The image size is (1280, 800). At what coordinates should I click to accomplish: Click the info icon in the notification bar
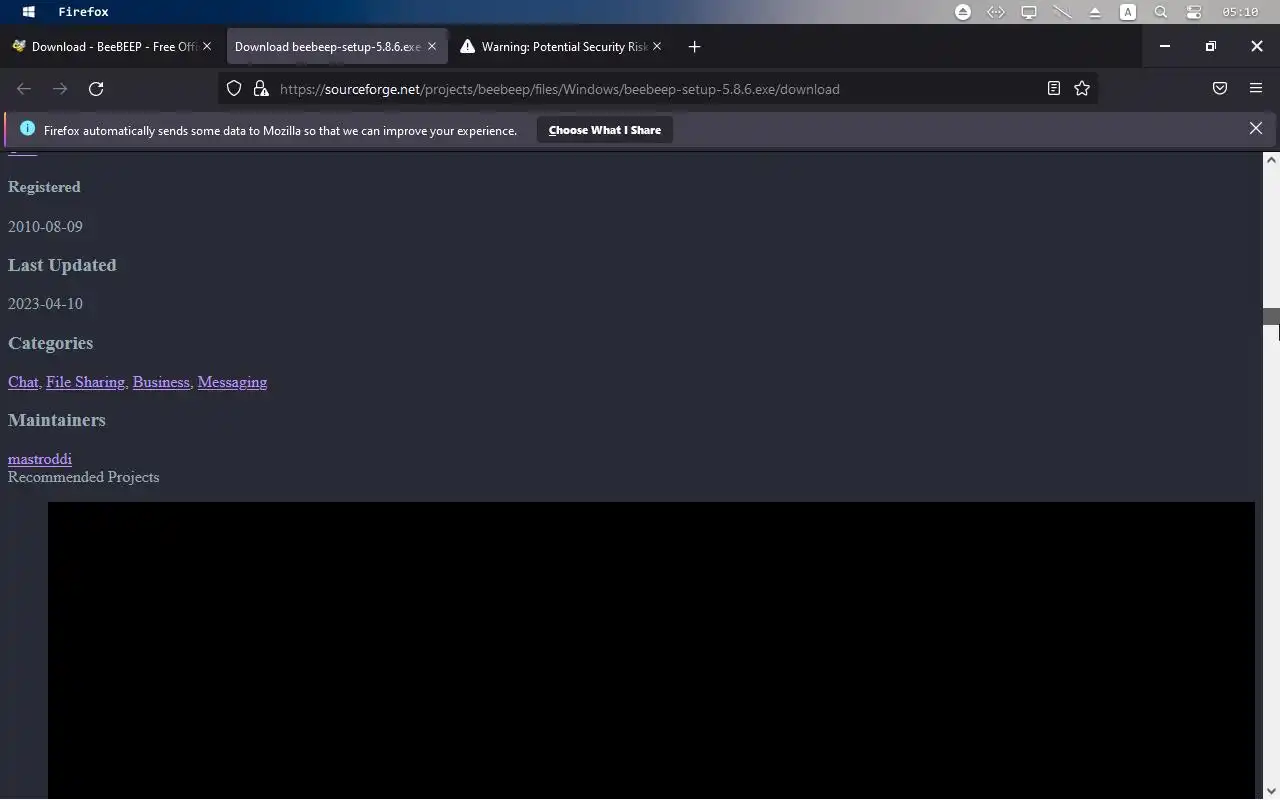click(27, 129)
